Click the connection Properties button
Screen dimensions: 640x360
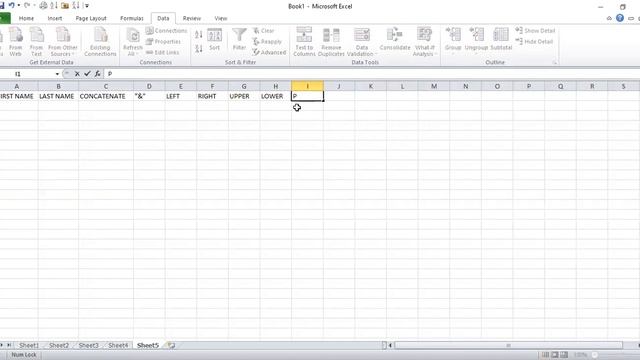(x=163, y=42)
